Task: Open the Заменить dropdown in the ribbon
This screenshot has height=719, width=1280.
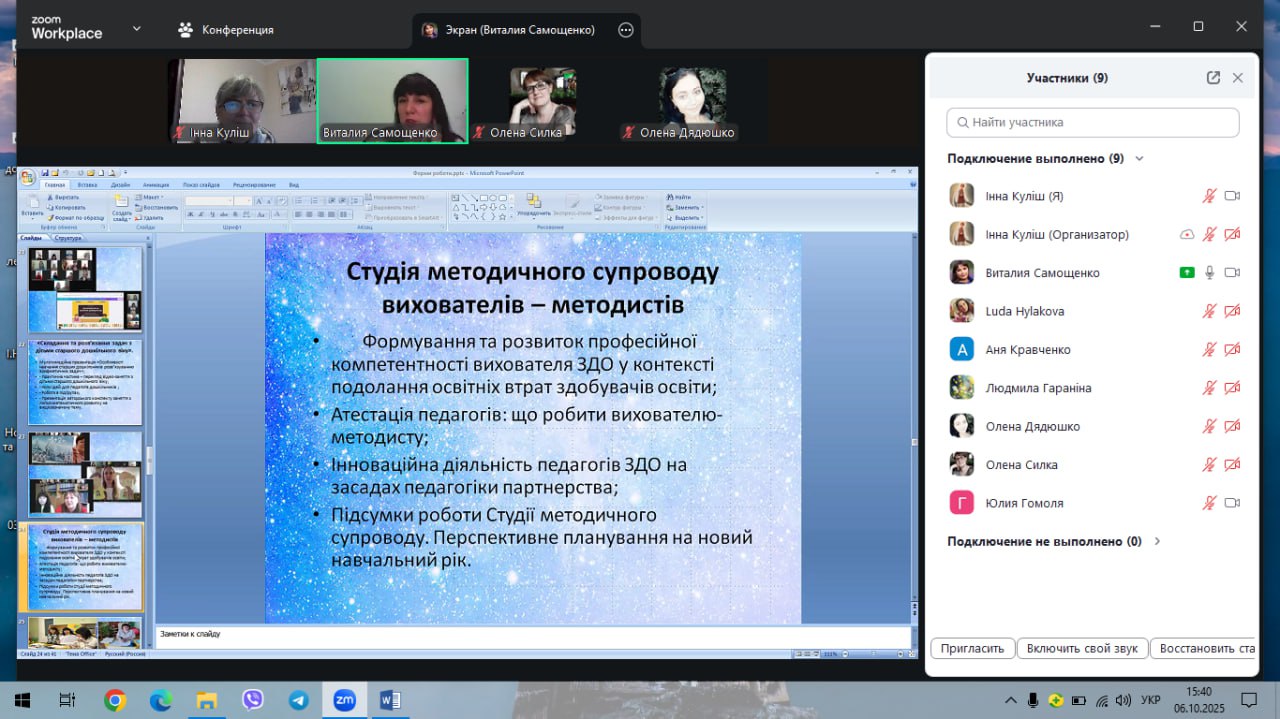Action: coord(684,207)
